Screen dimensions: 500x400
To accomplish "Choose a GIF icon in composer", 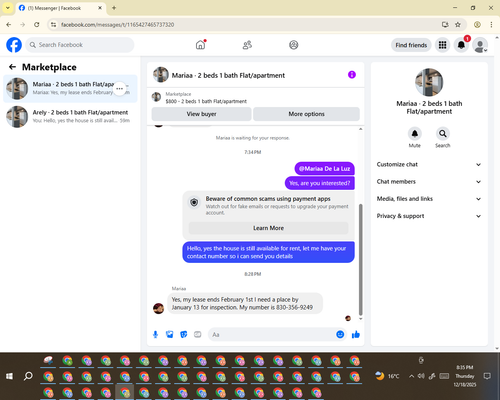I will pyautogui.click(x=198, y=334).
